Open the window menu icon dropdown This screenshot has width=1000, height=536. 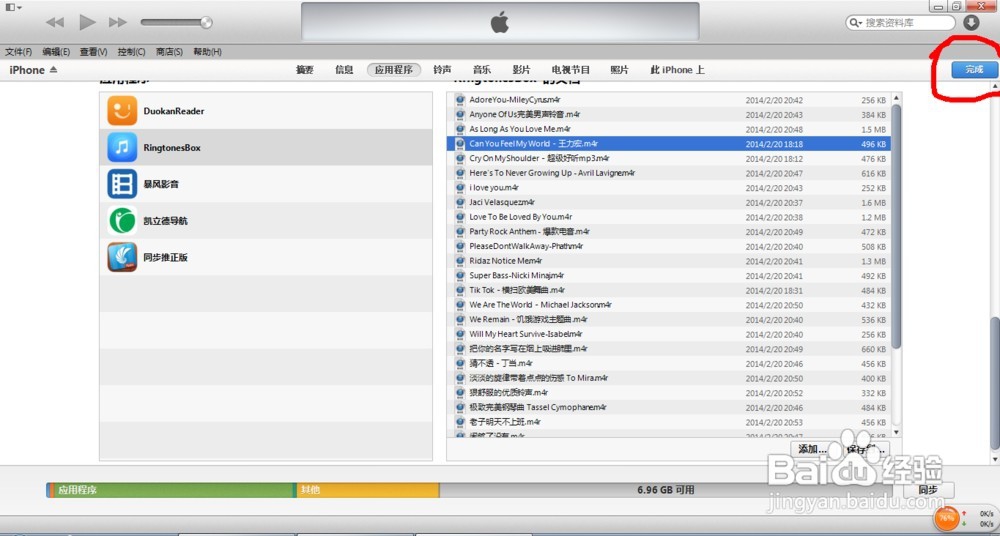pos(13,7)
